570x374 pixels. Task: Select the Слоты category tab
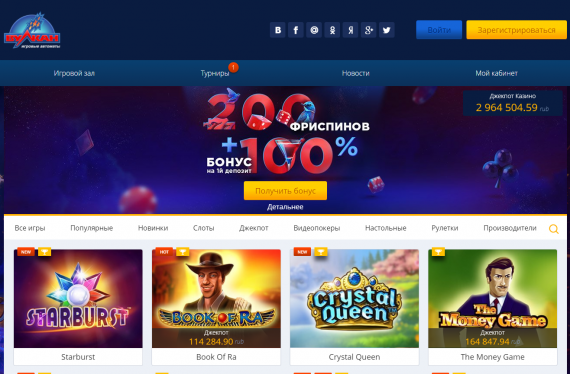(203, 228)
